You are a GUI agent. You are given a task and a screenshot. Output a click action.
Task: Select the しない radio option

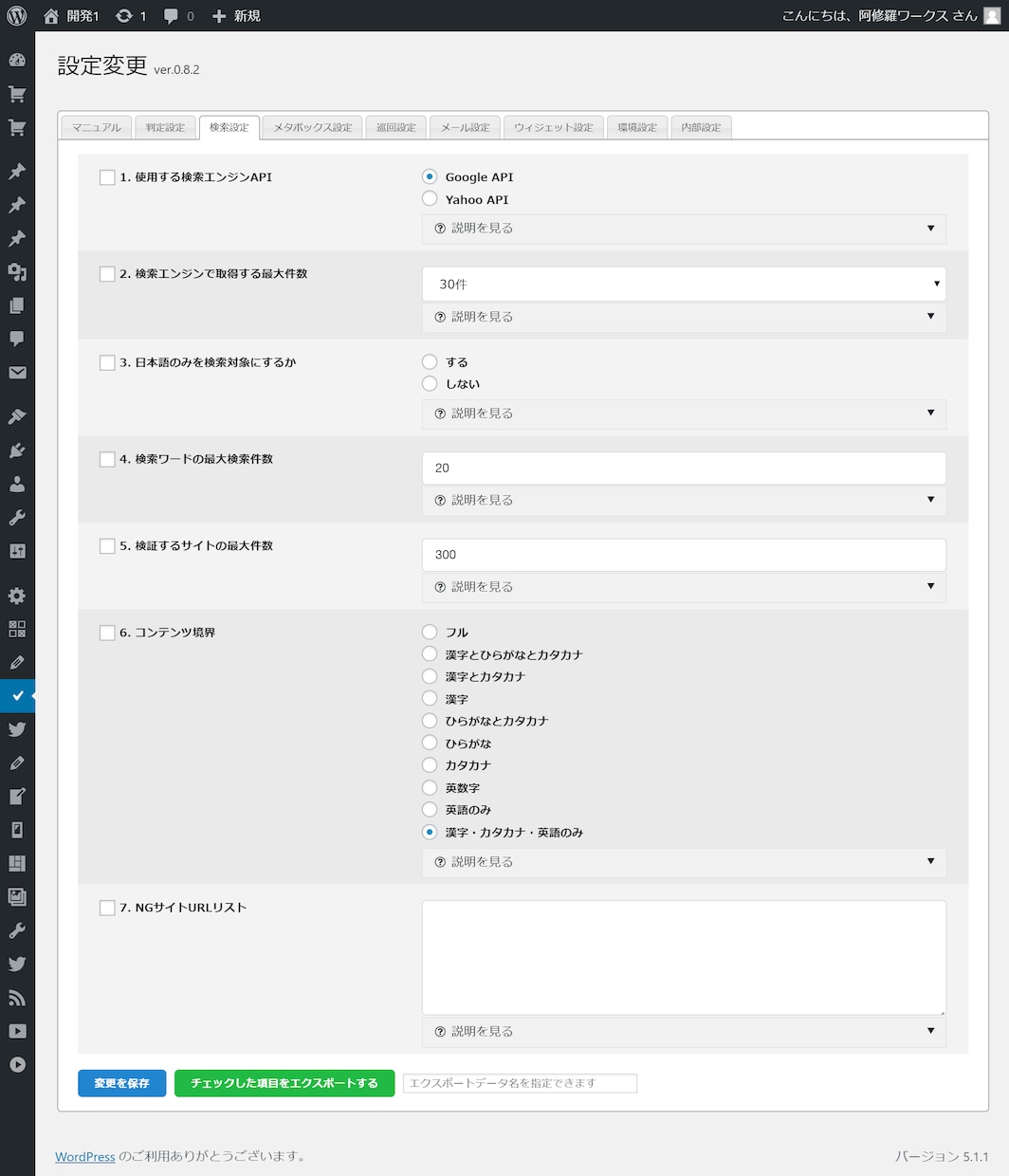tap(430, 383)
